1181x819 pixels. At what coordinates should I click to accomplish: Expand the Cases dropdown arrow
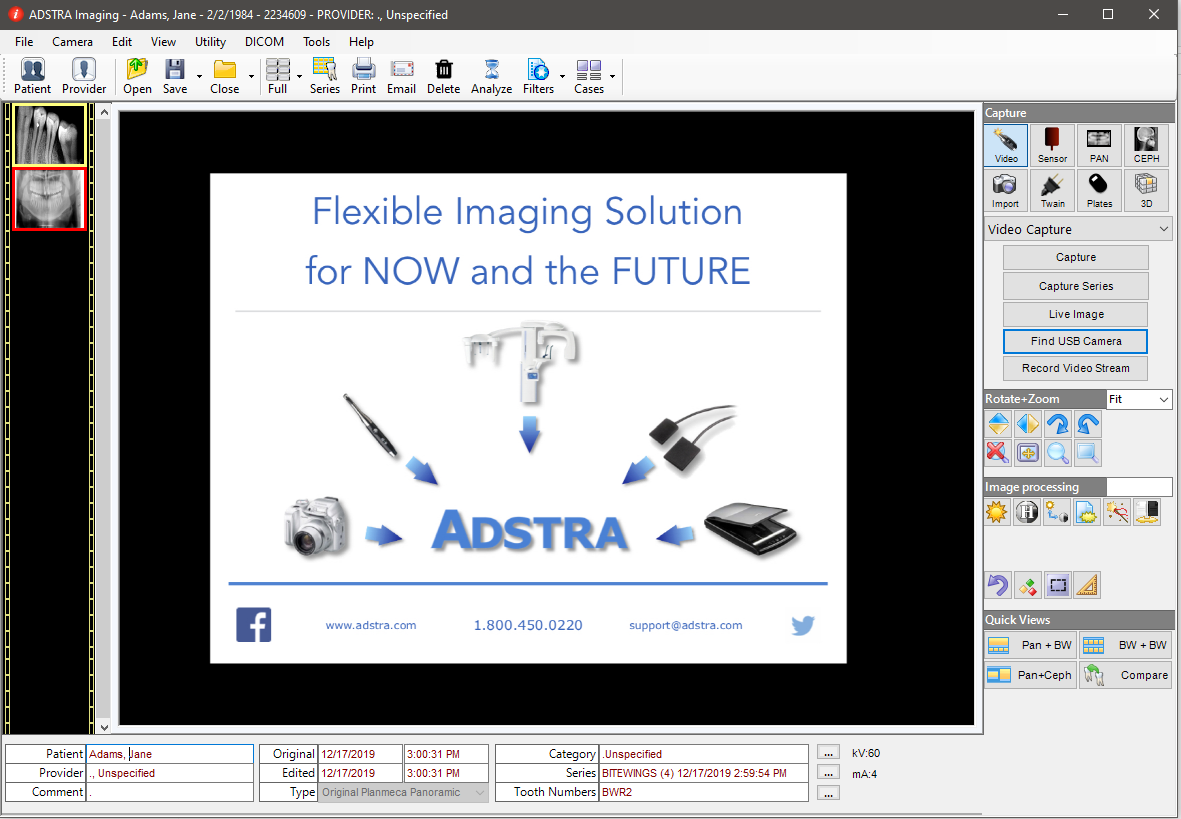pos(612,76)
